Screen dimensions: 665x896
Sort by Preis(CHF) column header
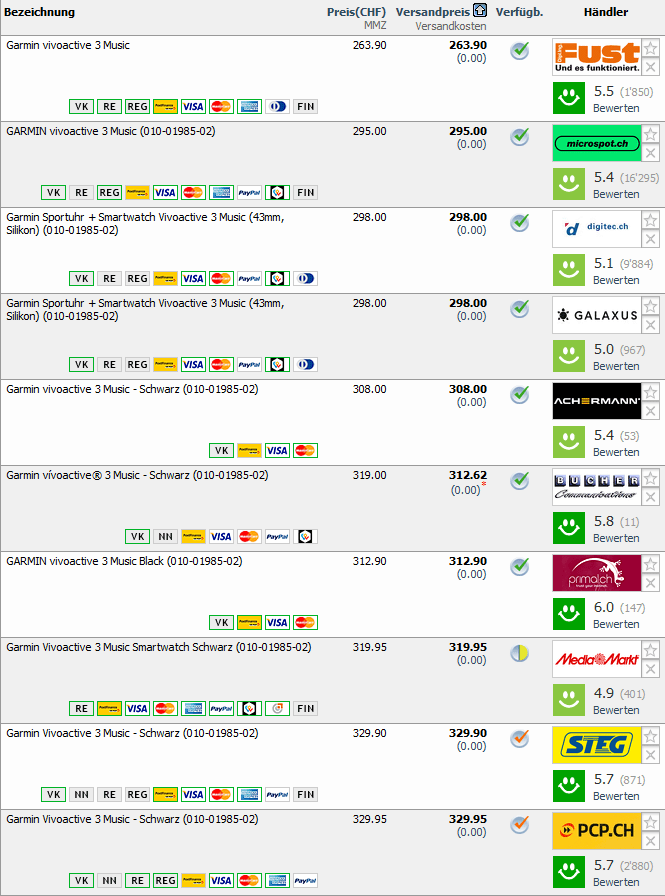pyautogui.click(x=356, y=12)
